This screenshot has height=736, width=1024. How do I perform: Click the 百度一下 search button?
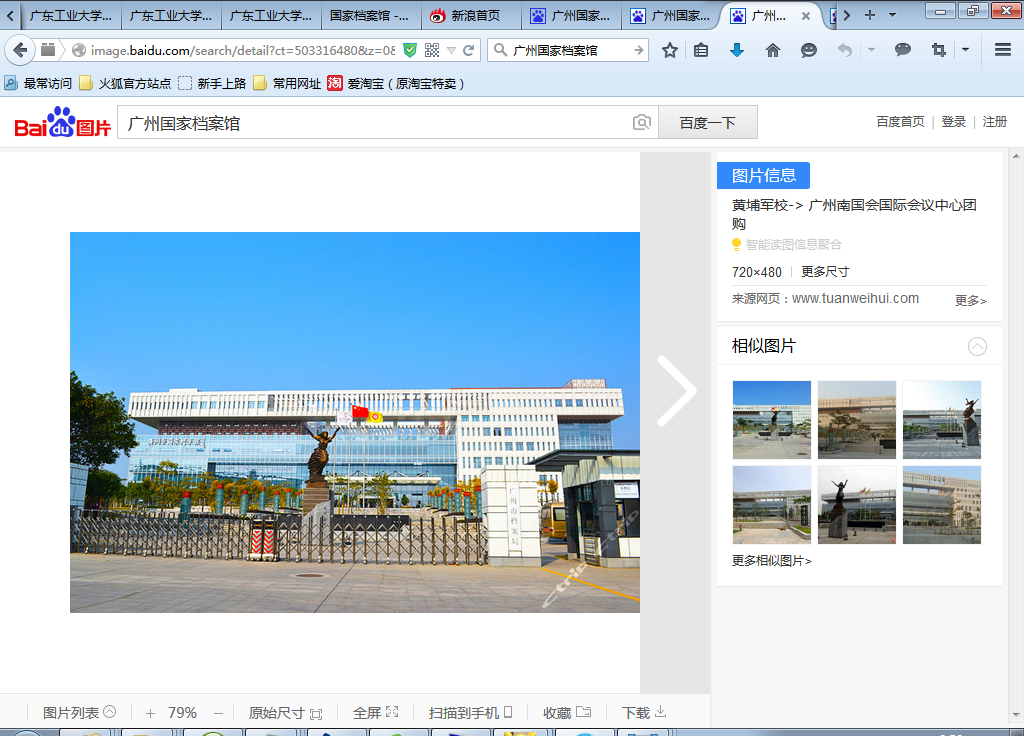[x=707, y=122]
